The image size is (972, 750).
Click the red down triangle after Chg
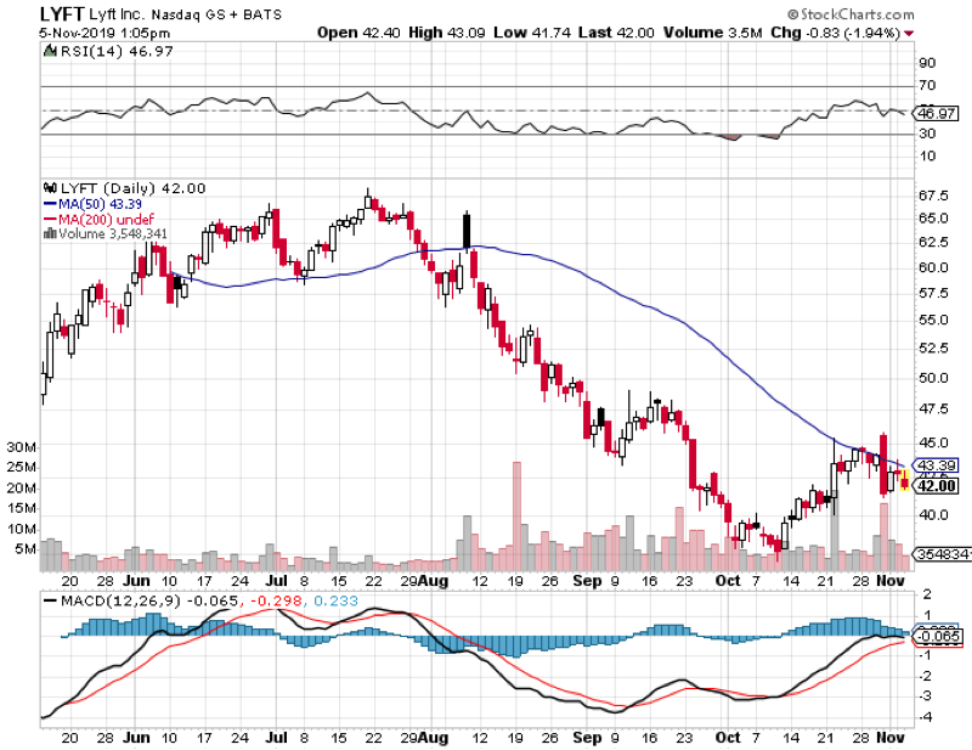click(909, 33)
